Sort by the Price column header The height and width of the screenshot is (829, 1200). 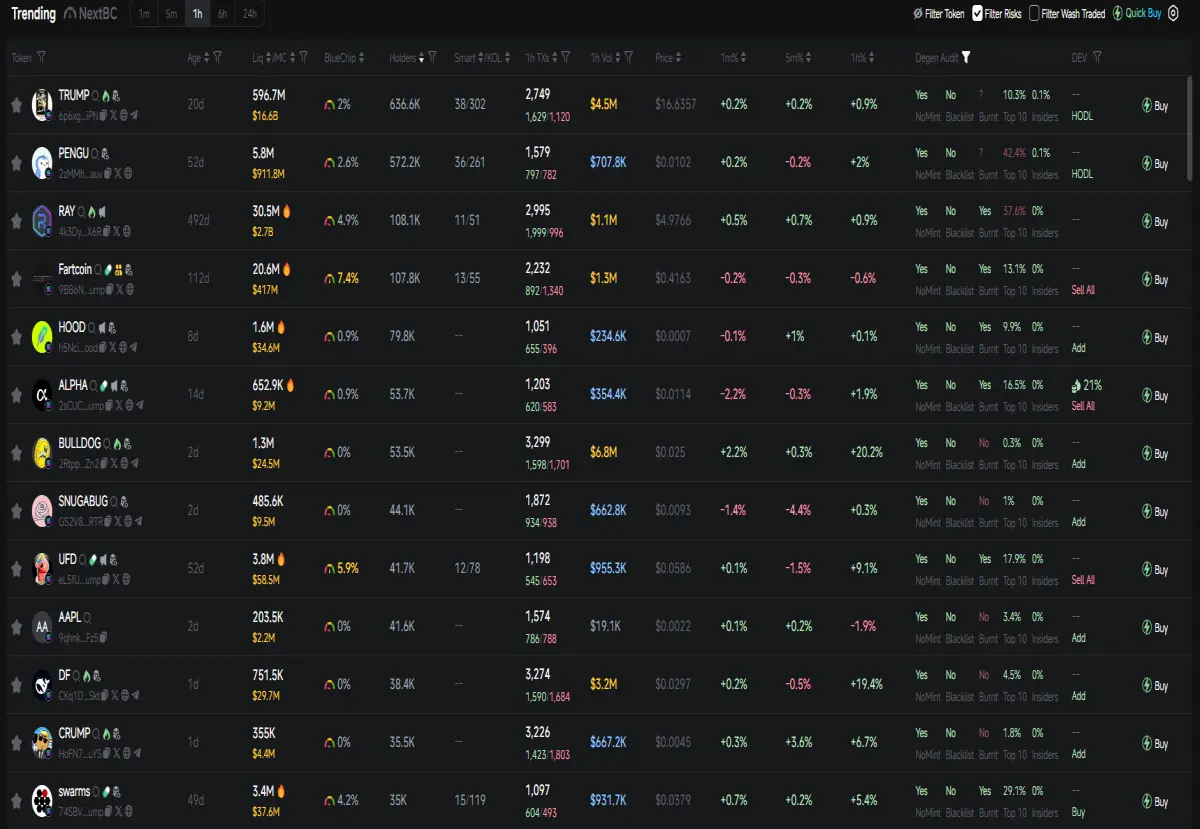pyautogui.click(x=667, y=58)
